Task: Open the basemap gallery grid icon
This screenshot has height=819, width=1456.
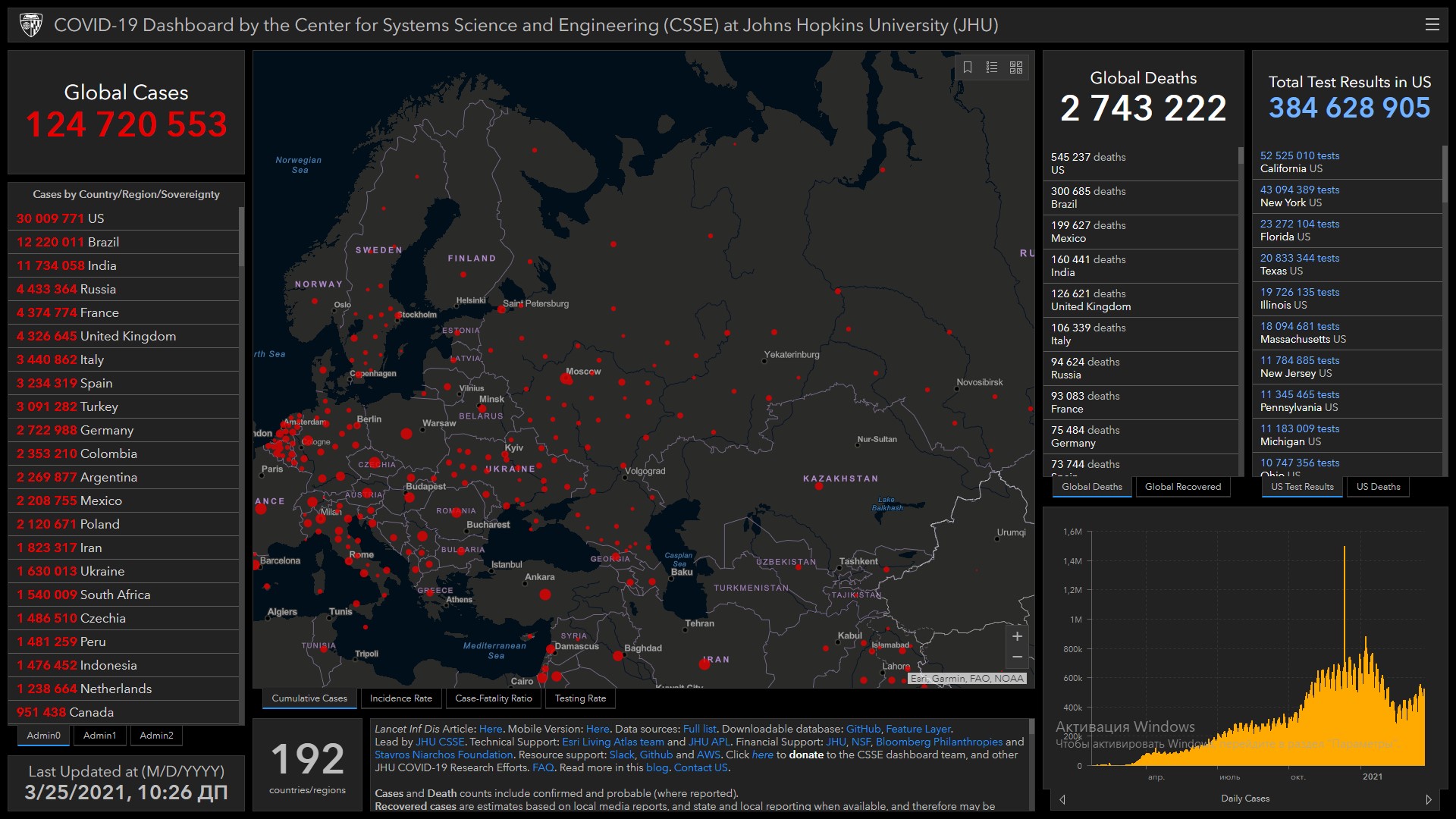Action: 1016,67
